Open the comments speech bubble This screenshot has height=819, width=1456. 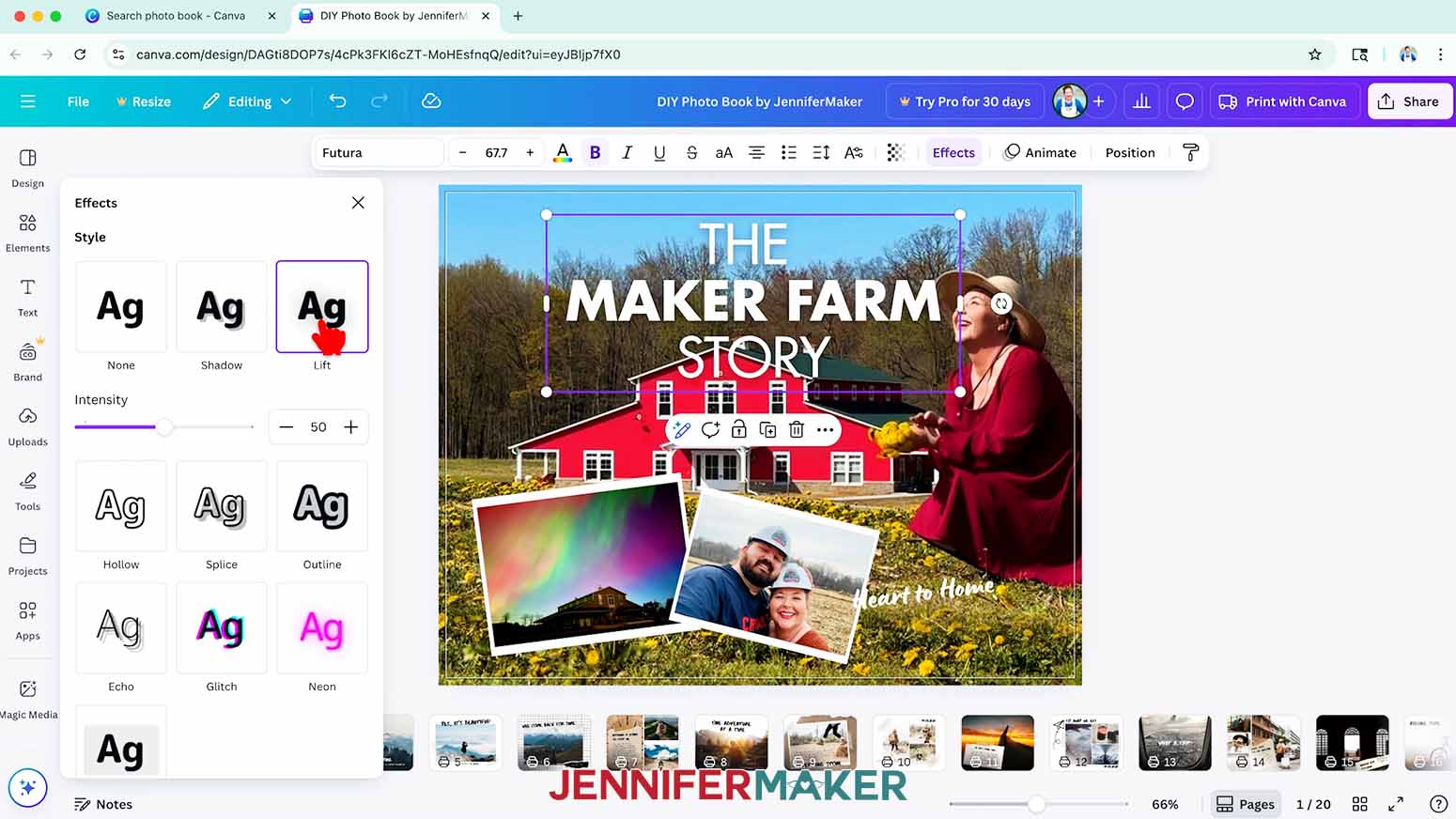pyautogui.click(x=1185, y=101)
